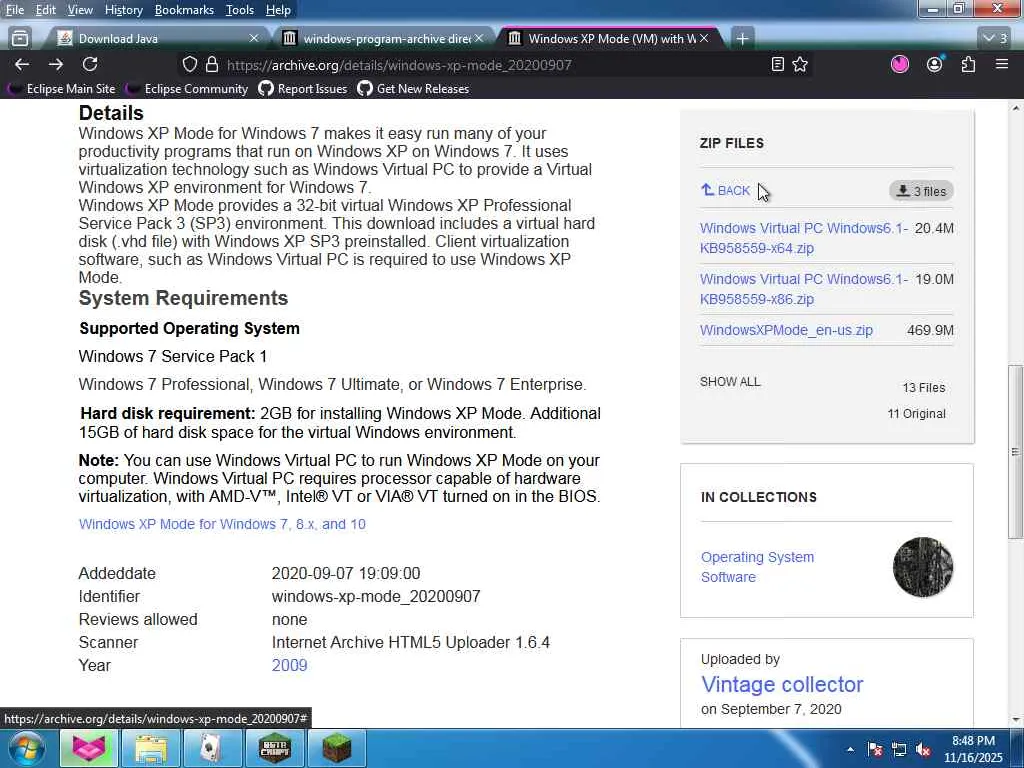Open Minecraft grass block taskbar icon
Image resolution: width=1024 pixels, height=768 pixels.
click(x=336, y=748)
